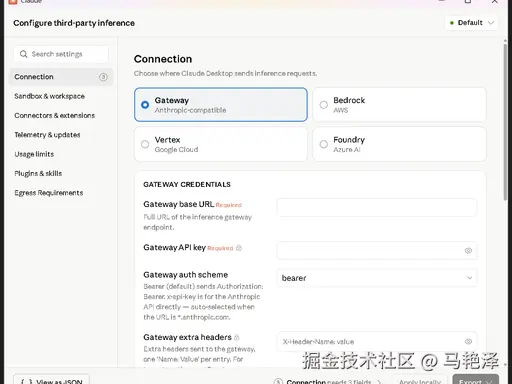Click the Connection item's count badge icon
This screenshot has width=512, height=384.
[103, 77]
